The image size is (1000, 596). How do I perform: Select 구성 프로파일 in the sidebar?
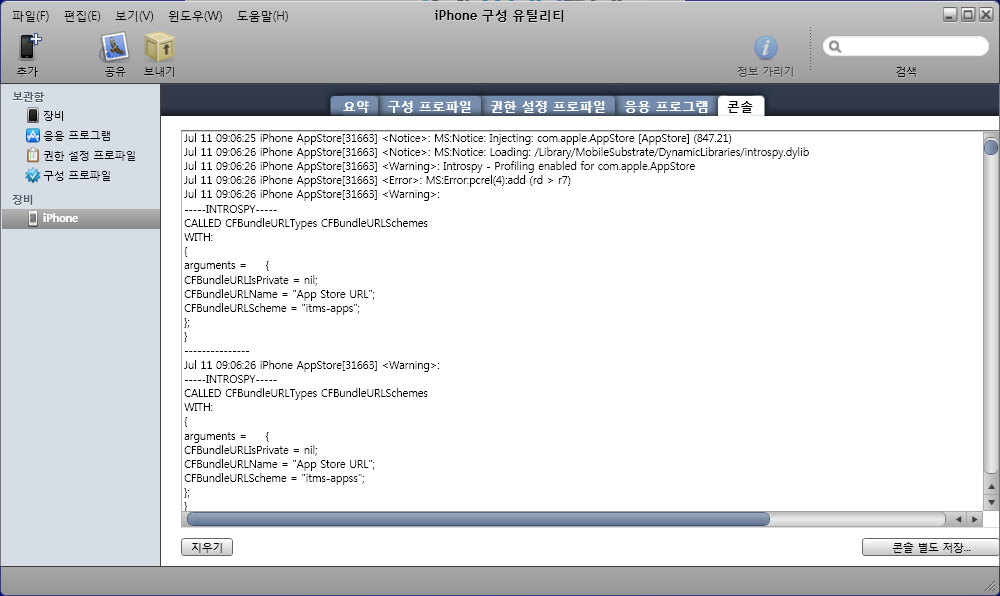[75, 175]
